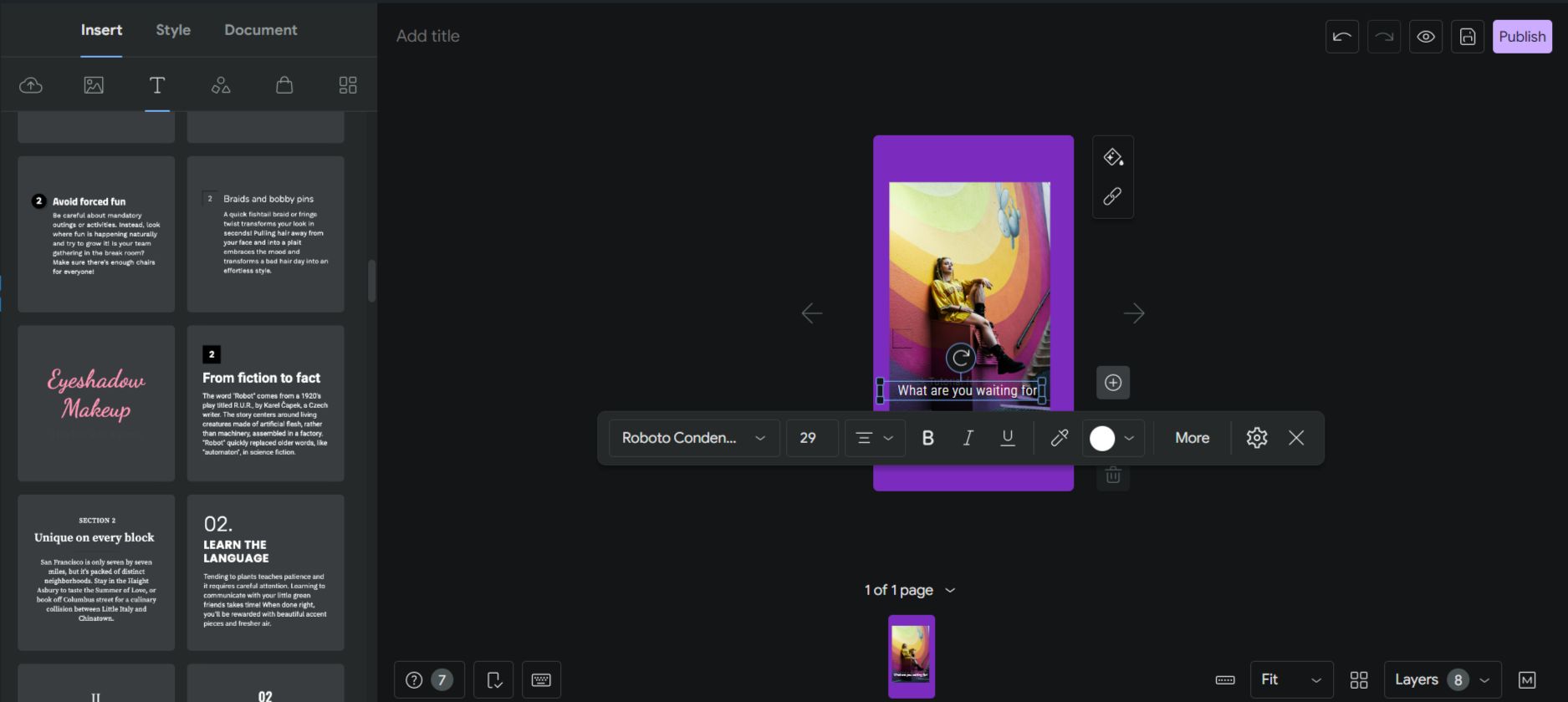Insert the From fiction to fact template
The width and height of the screenshot is (1568, 702).
(266, 404)
